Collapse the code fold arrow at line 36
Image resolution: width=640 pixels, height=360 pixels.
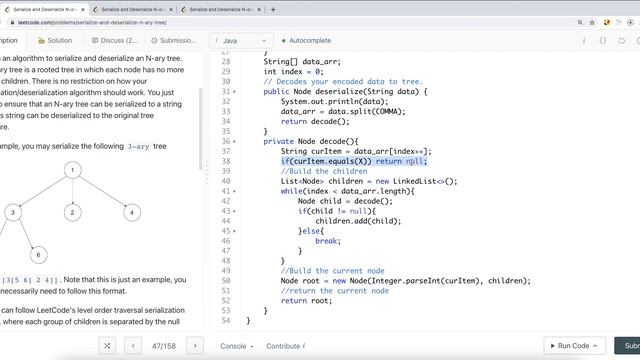(x=234, y=142)
